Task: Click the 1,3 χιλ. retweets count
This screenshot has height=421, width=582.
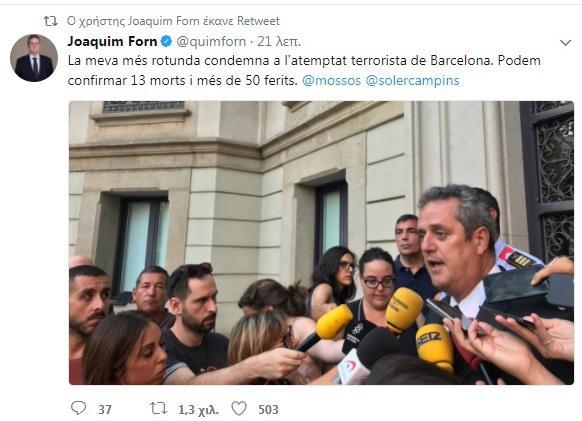Action: (x=198, y=410)
